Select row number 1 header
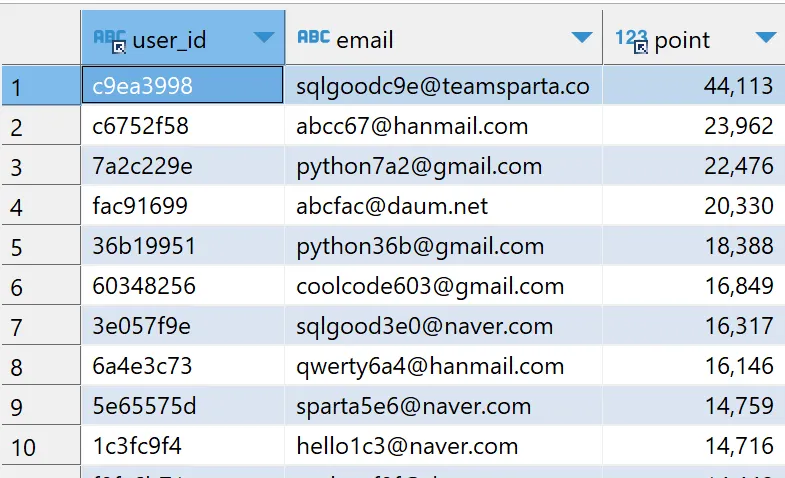 [41, 85]
